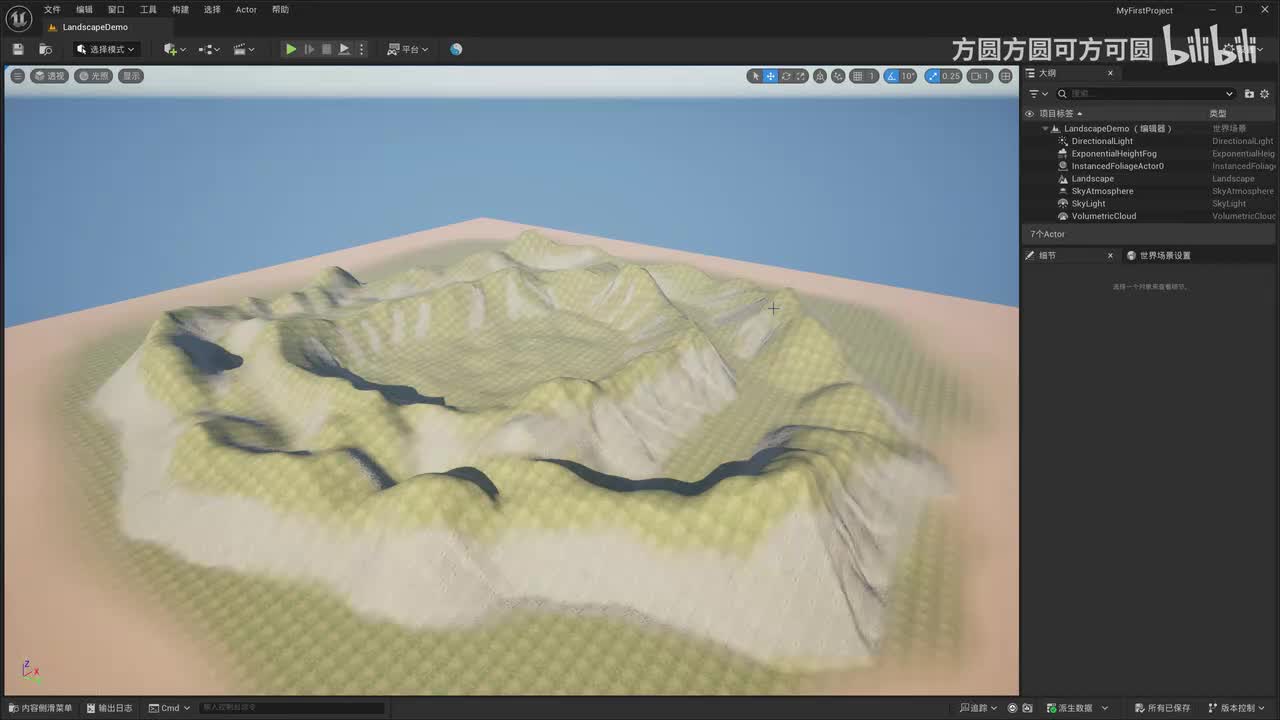Change the 0.25 scale snap value
The image size is (1280, 720).
(x=950, y=76)
